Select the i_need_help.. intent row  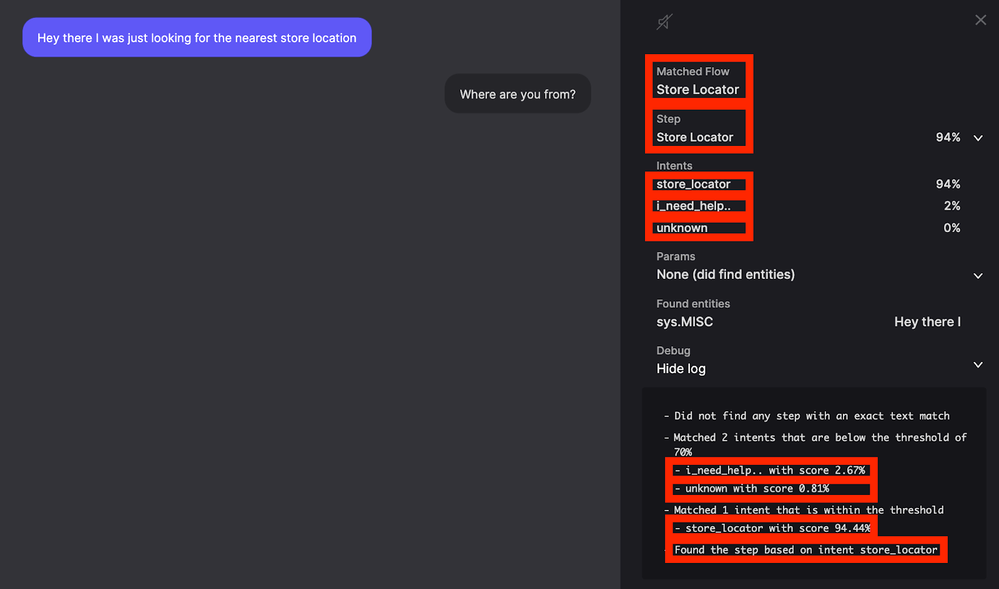point(808,206)
